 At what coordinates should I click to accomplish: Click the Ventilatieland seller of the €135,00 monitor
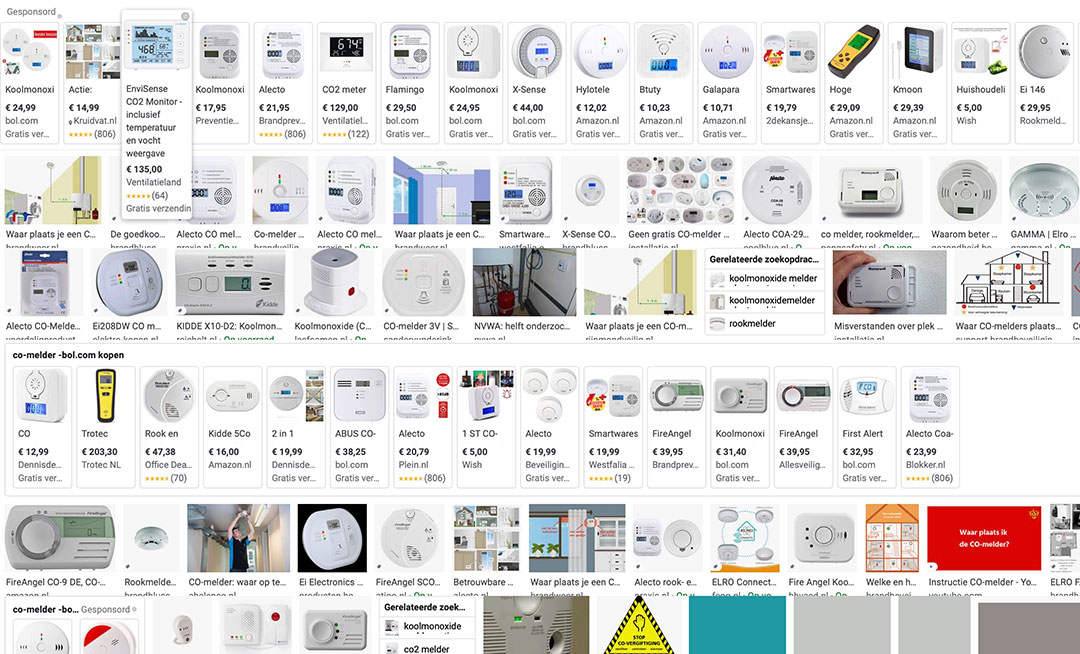[154, 182]
